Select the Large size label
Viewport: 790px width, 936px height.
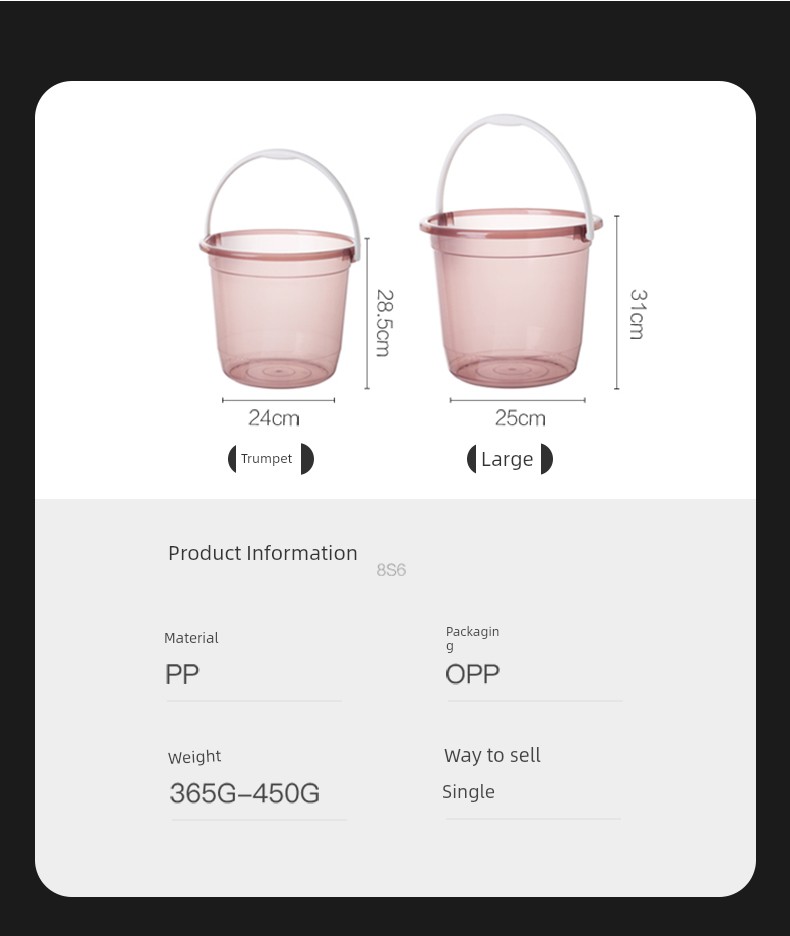click(507, 459)
